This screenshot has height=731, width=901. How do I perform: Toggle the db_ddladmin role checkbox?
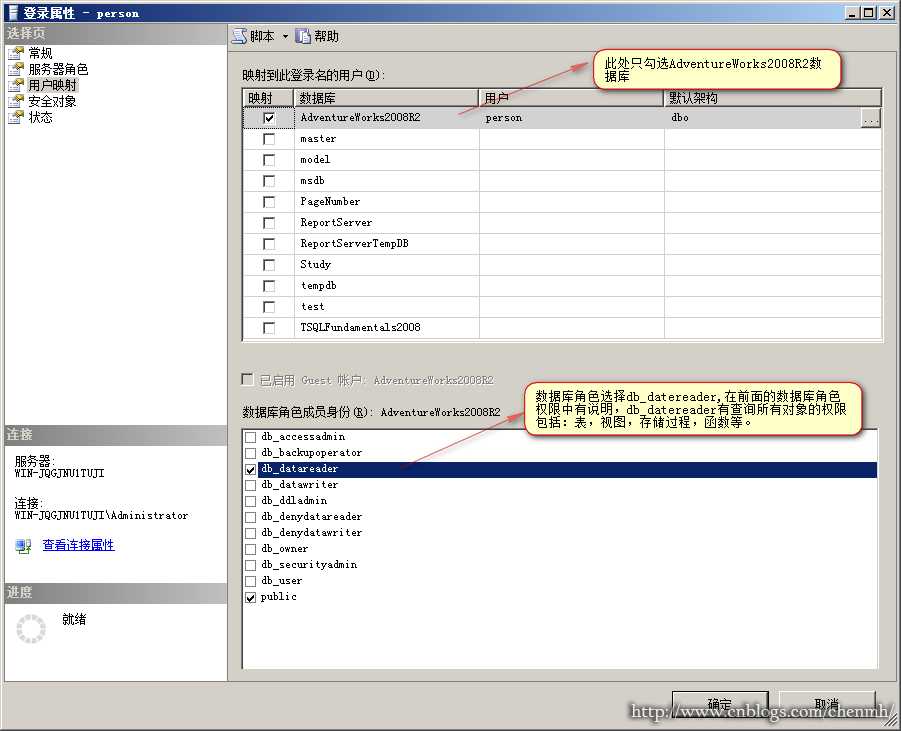pos(251,502)
